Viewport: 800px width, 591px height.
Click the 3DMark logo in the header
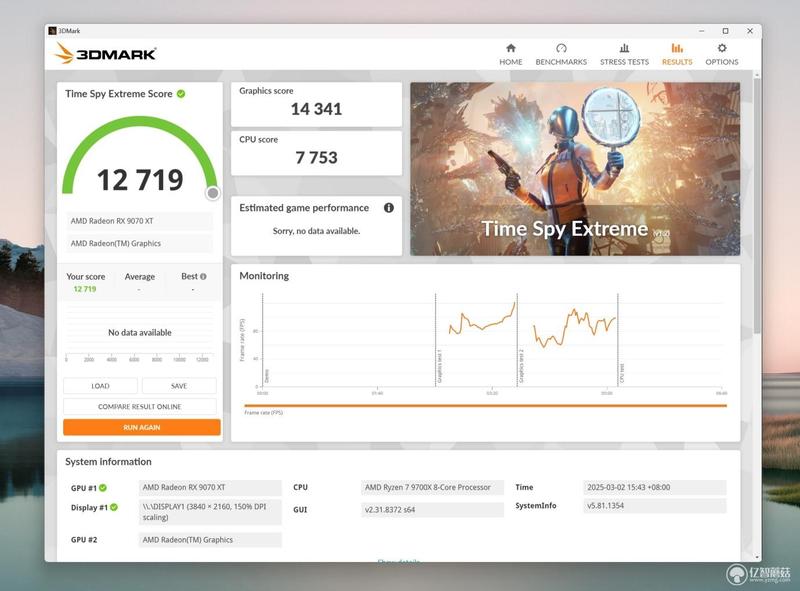click(105, 53)
